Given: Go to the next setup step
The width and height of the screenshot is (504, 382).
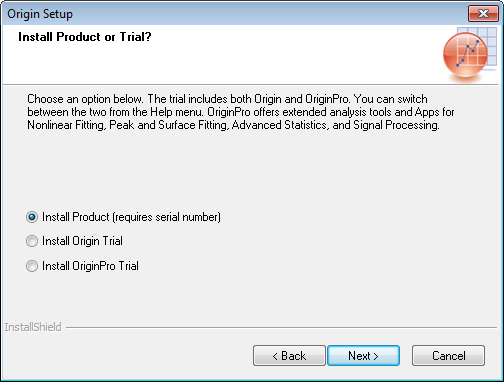Looking at the screenshot, I should tap(363, 356).
